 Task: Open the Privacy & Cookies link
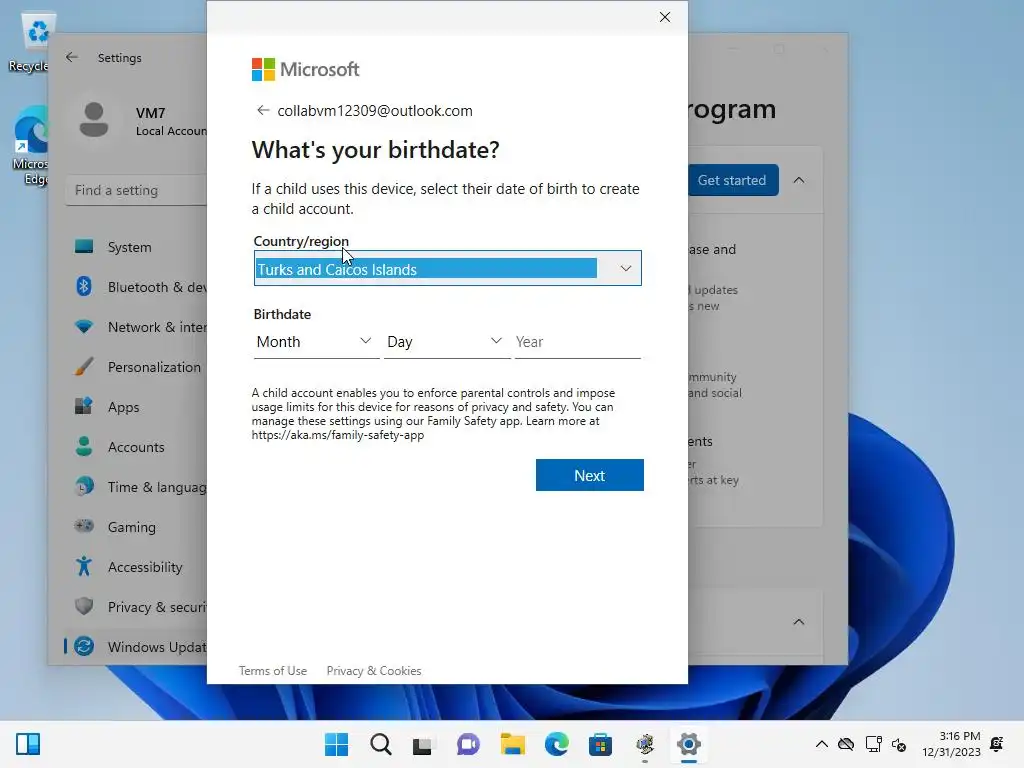(374, 671)
